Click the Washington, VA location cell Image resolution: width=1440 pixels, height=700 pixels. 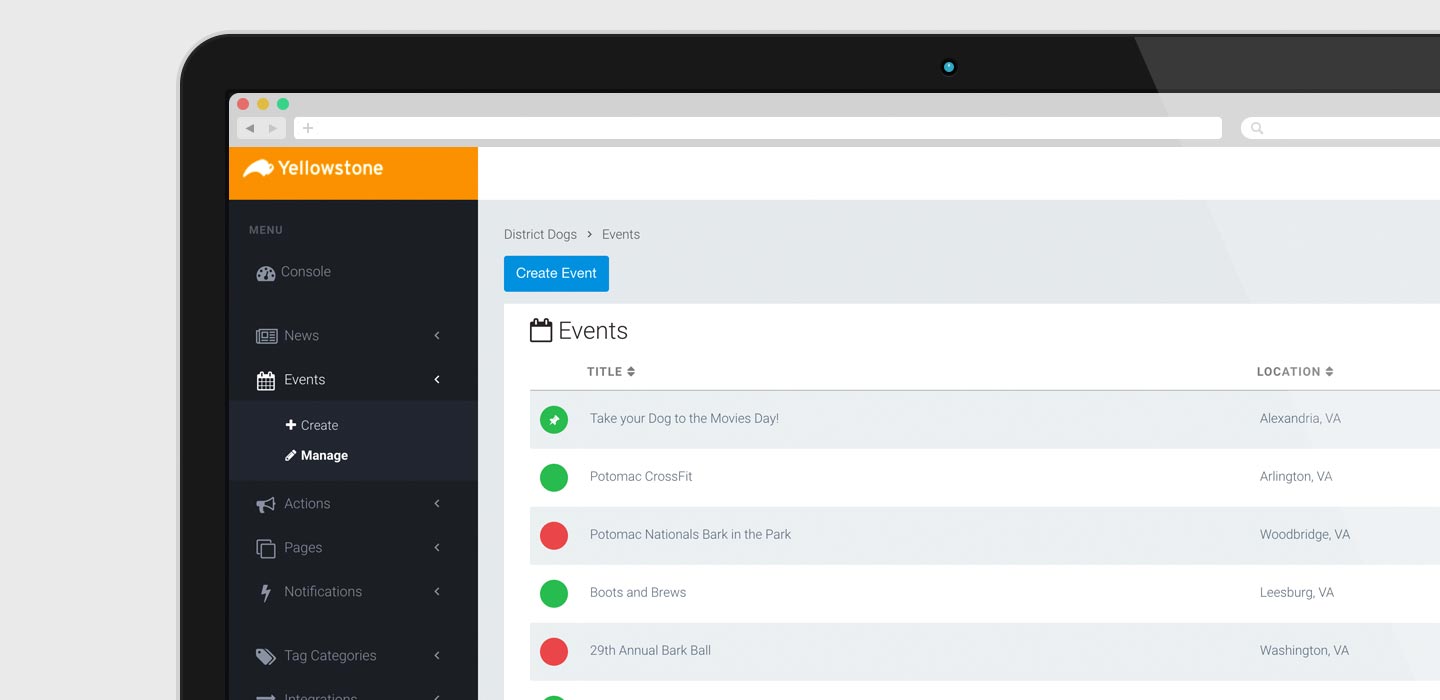(x=1304, y=651)
